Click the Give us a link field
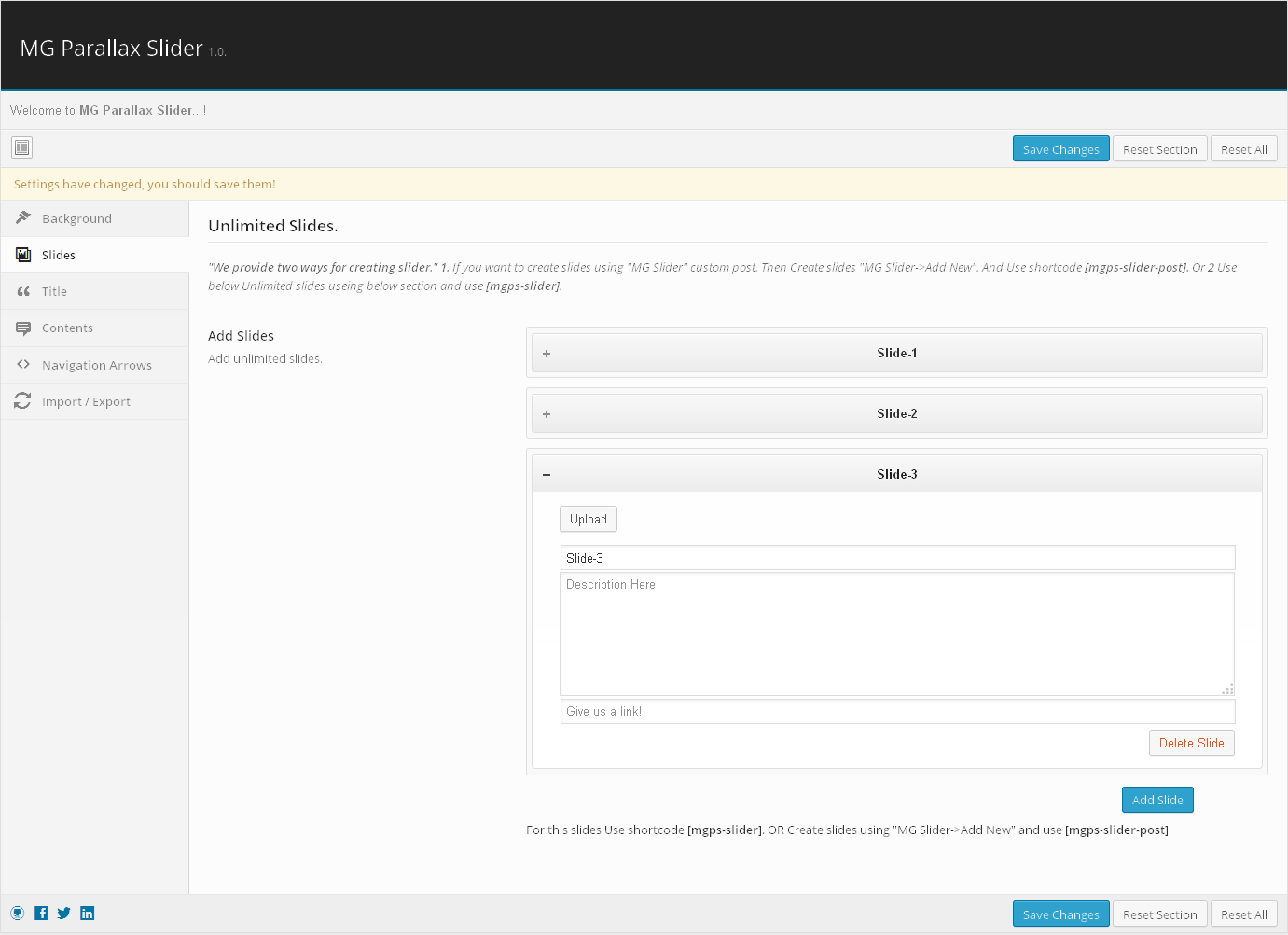 [x=896, y=711]
